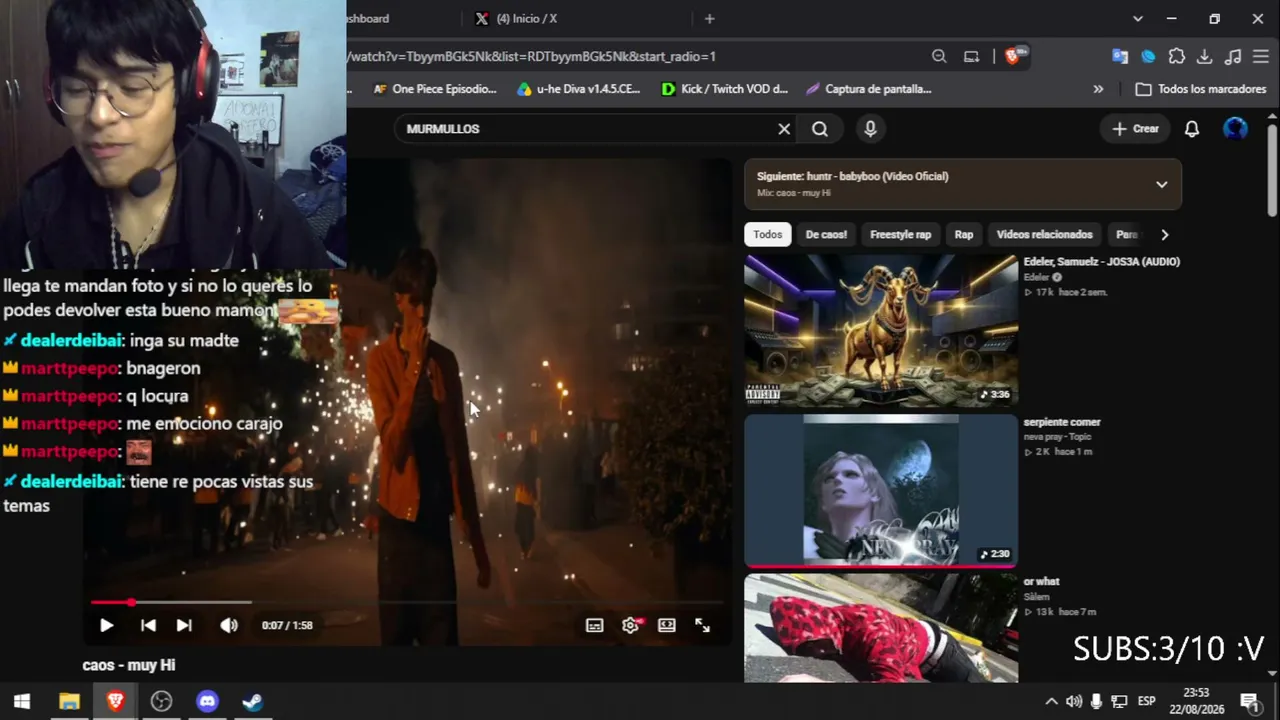1280x720 pixels.
Task: Open the Edeler, Samuelz - JOS3A title link
Action: click(1101, 261)
